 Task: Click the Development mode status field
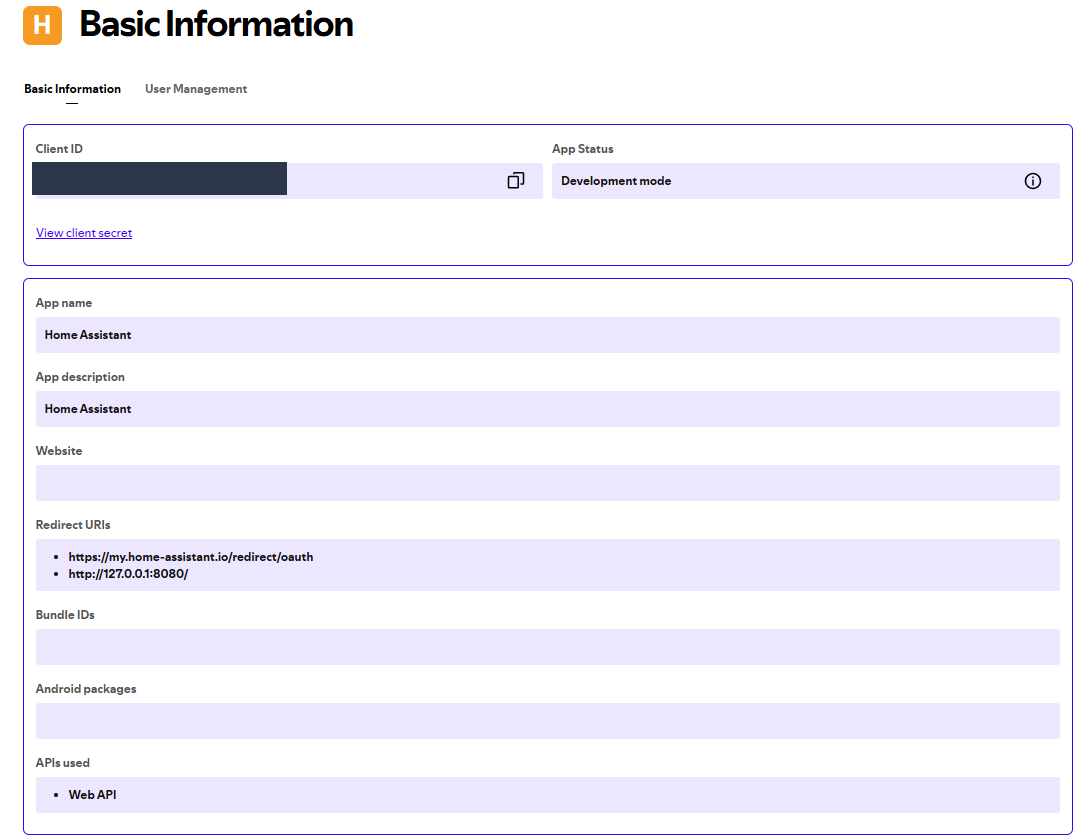(780, 181)
